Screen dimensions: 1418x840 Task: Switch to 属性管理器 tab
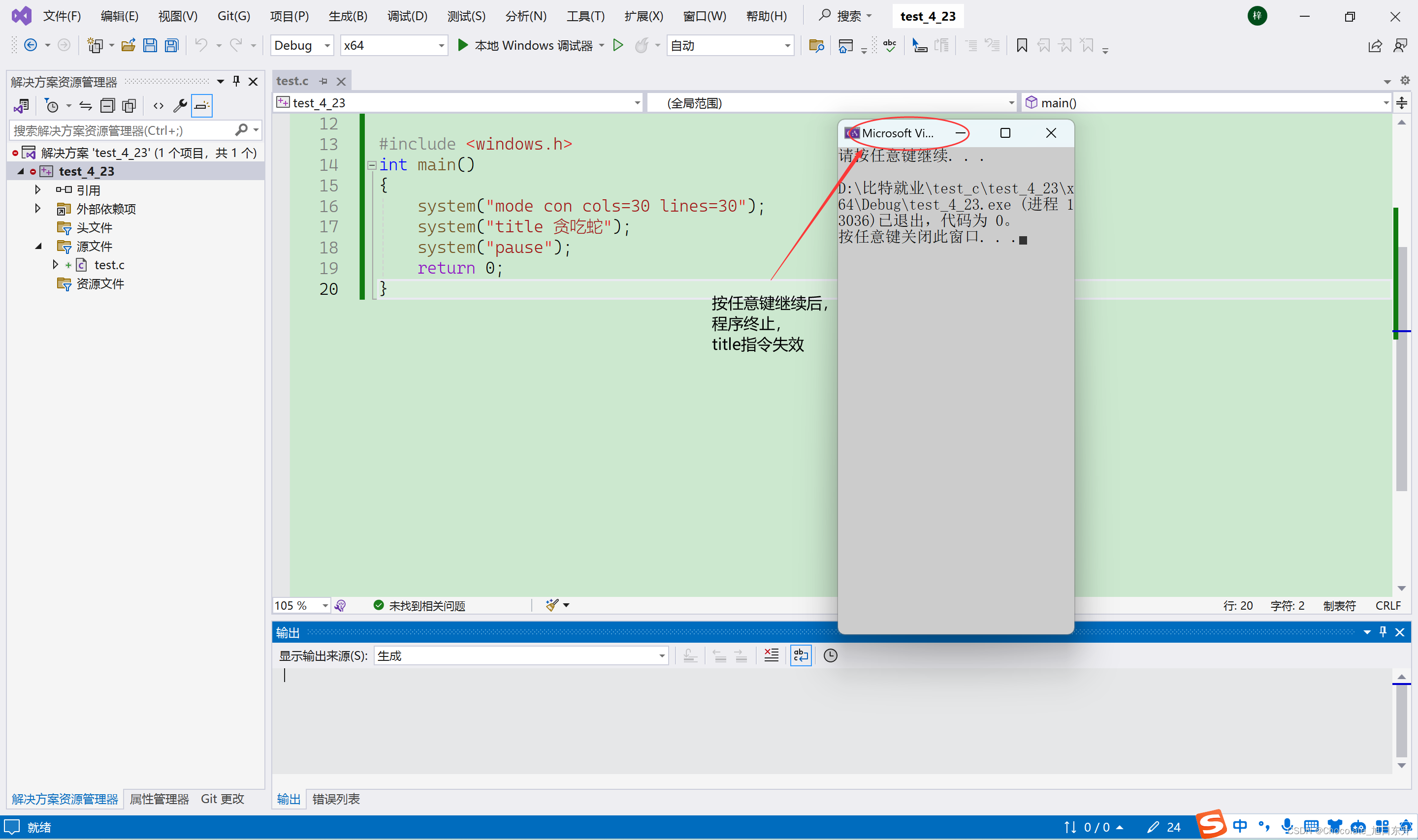(159, 799)
